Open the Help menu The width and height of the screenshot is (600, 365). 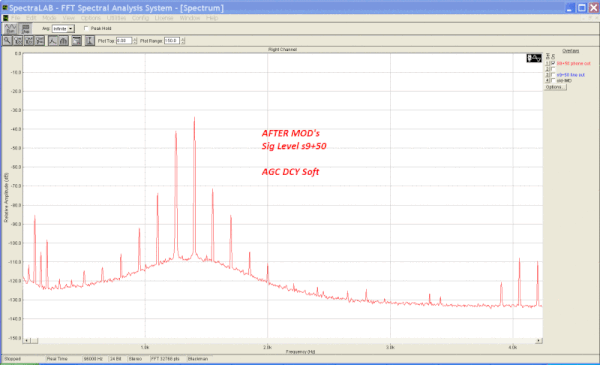[x=212, y=18]
